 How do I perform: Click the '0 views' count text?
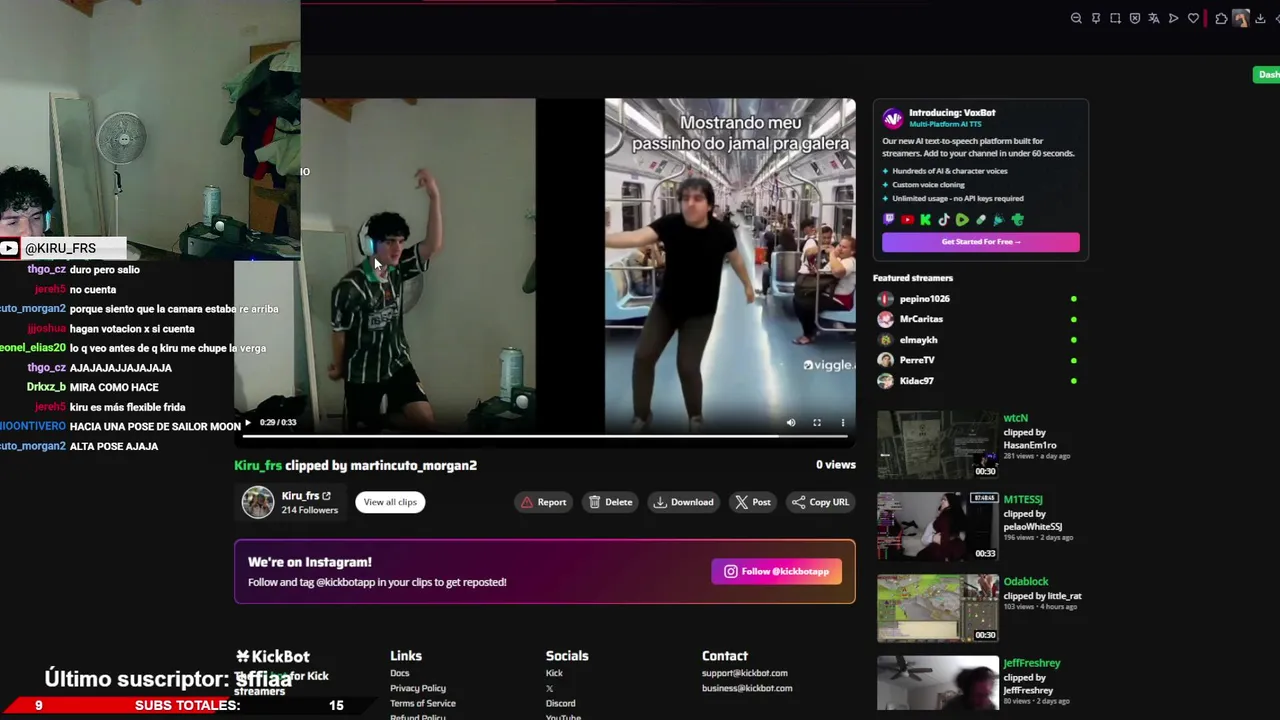coord(836,465)
